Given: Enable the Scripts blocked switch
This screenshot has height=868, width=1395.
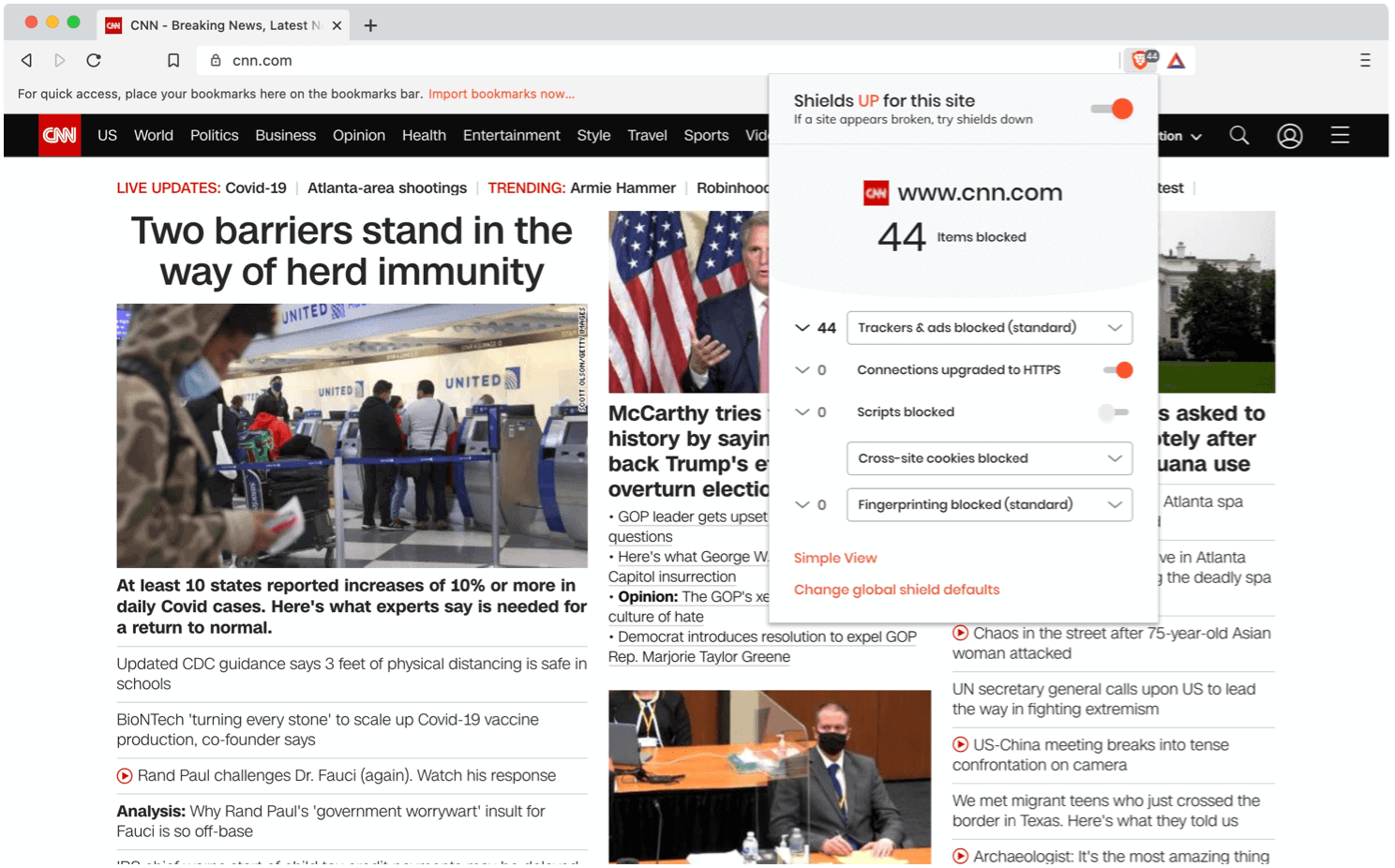Looking at the screenshot, I should click(1114, 412).
